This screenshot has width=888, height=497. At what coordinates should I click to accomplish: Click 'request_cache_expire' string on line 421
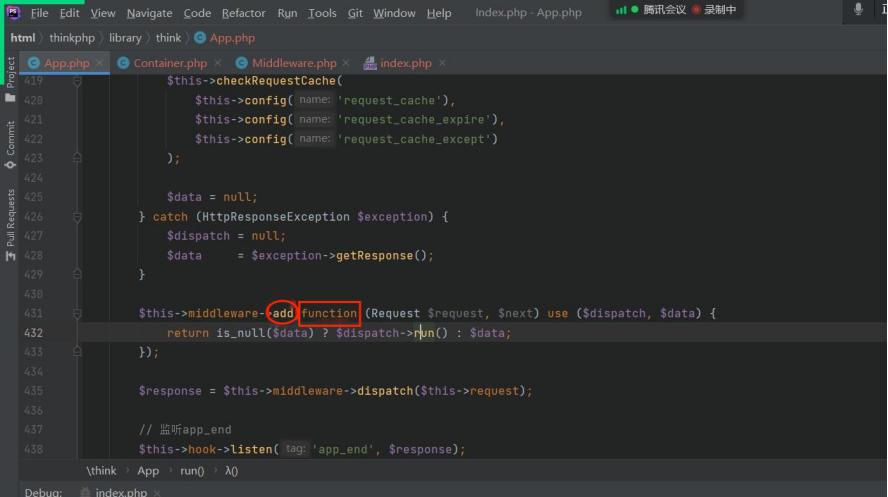point(414,120)
